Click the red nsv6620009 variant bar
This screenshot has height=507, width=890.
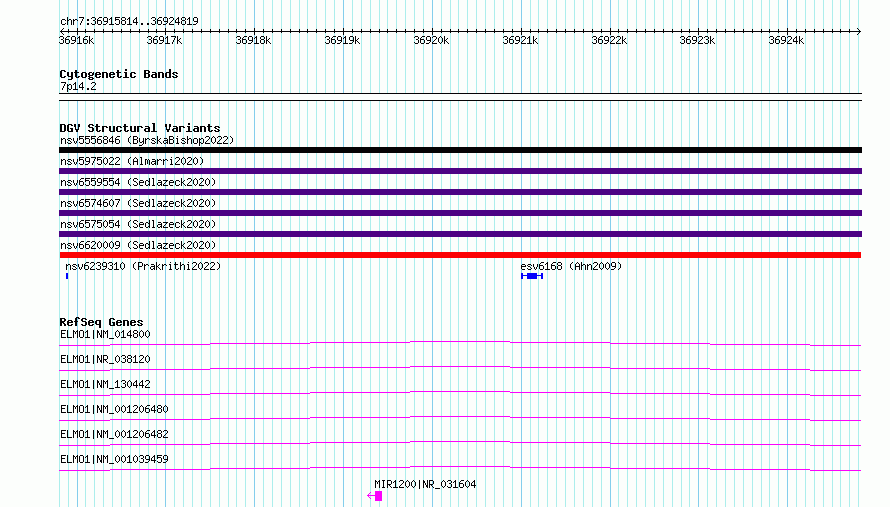(460, 255)
